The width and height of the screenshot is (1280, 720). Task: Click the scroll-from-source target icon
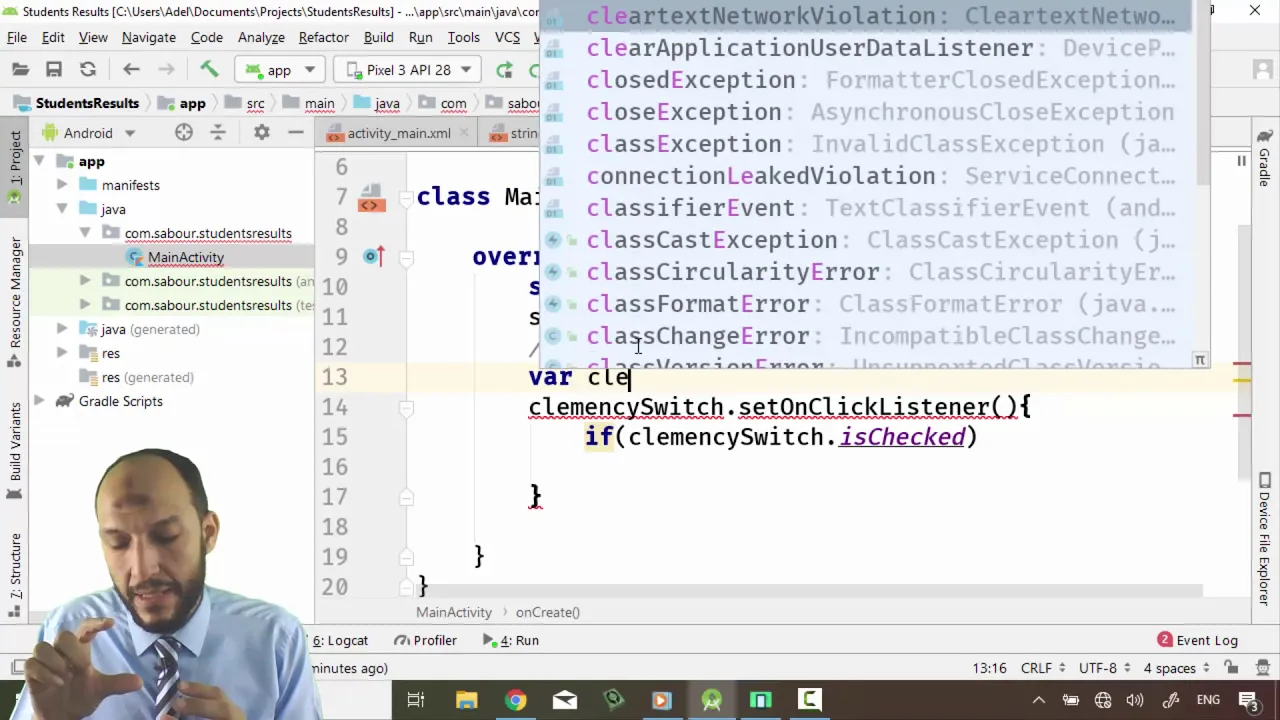pyautogui.click(x=184, y=133)
